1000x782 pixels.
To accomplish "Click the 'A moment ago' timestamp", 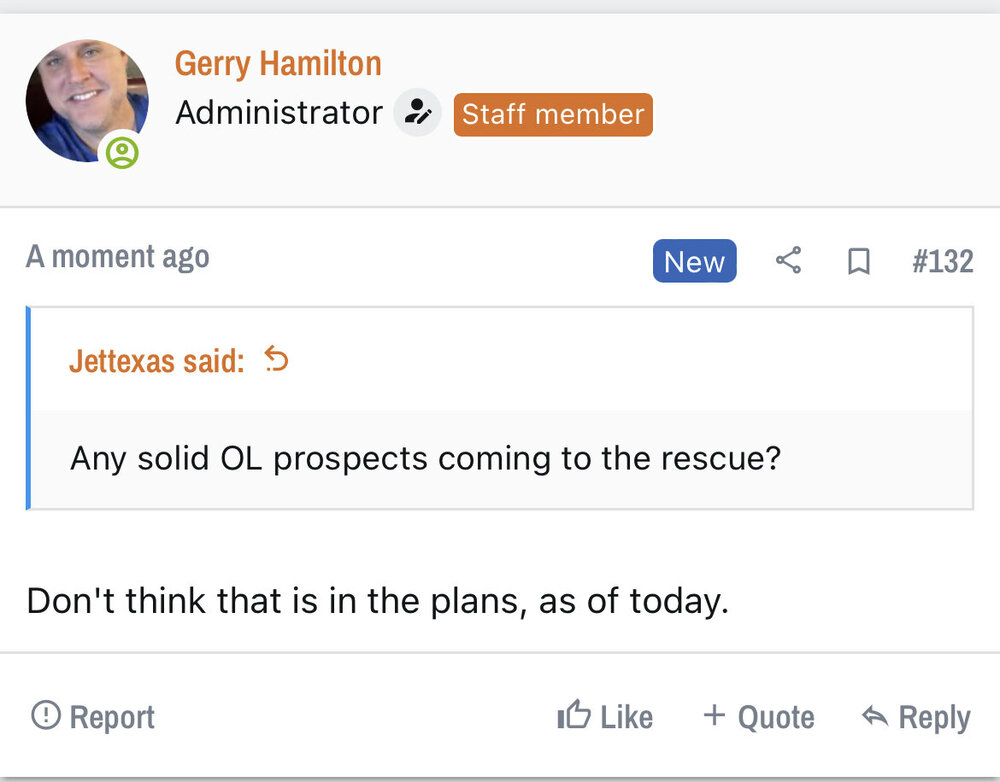I will [x=118, y=257].
